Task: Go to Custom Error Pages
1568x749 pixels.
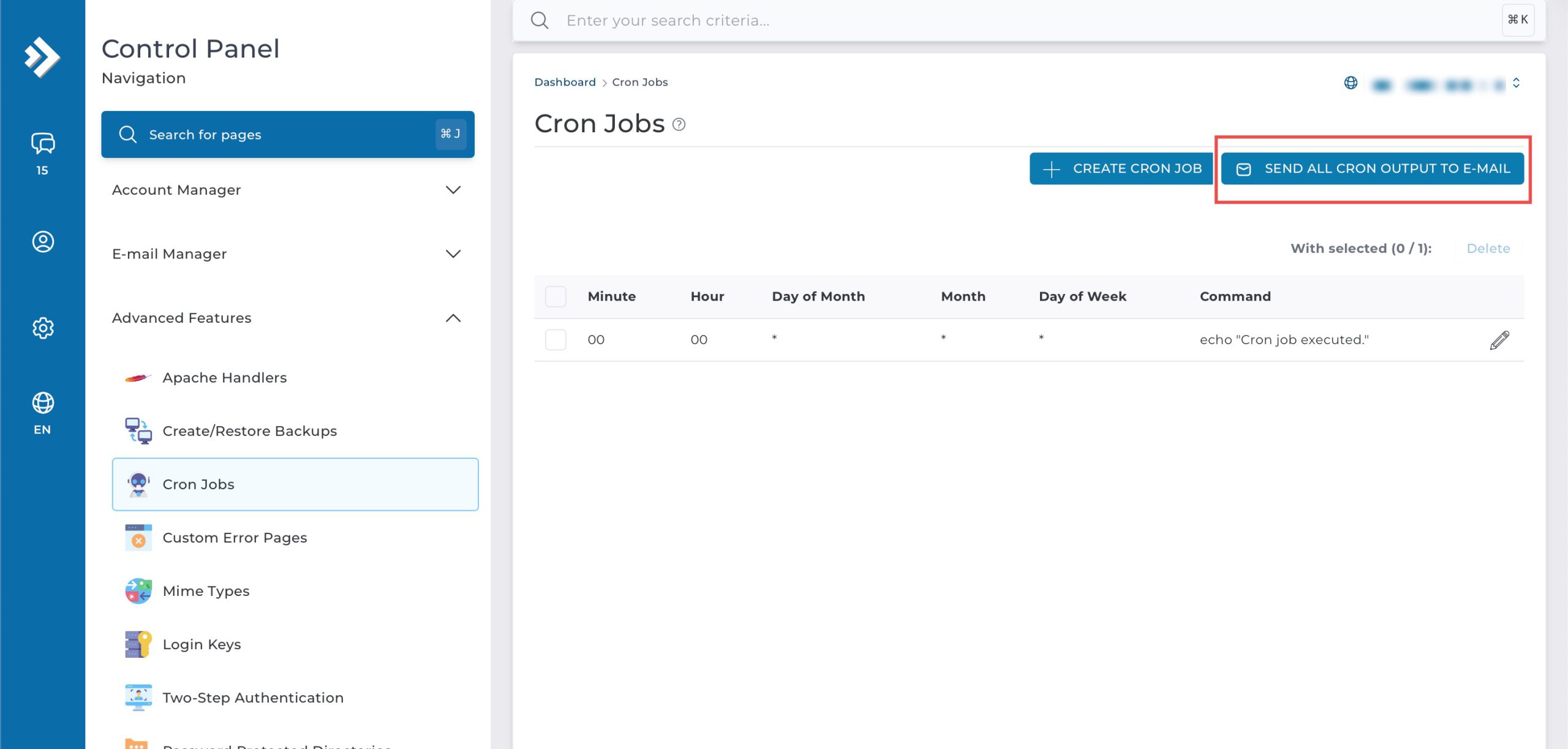Action: [235, 538]
